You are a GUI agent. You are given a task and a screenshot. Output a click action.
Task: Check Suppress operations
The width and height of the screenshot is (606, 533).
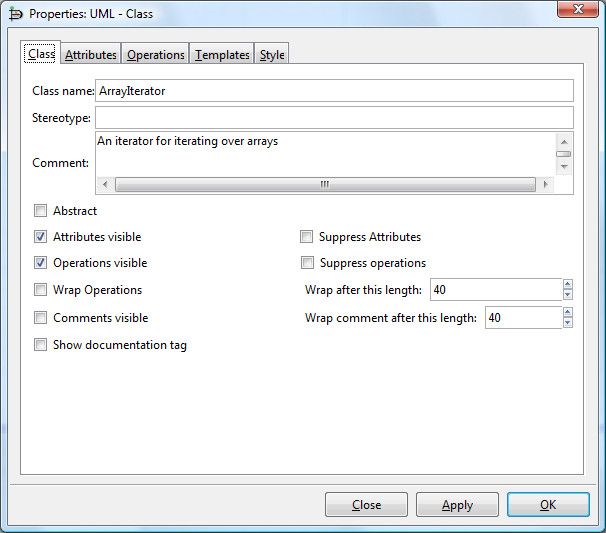307,262
